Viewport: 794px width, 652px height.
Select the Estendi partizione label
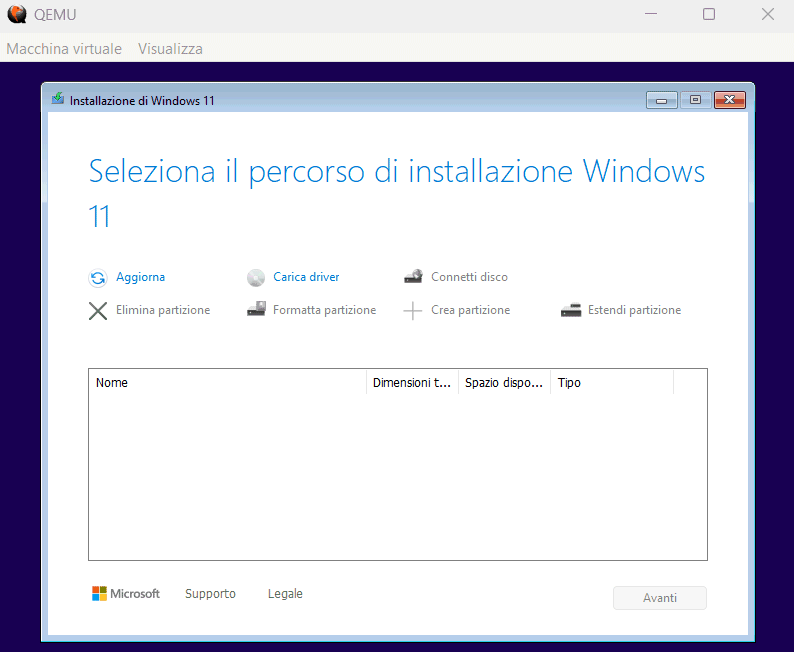pos(634,310)
